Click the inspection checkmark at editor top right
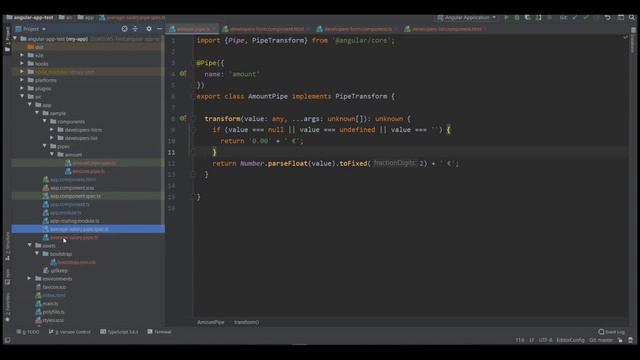The height and width of the screenshot is (360, 640). [x=625, y=37]
